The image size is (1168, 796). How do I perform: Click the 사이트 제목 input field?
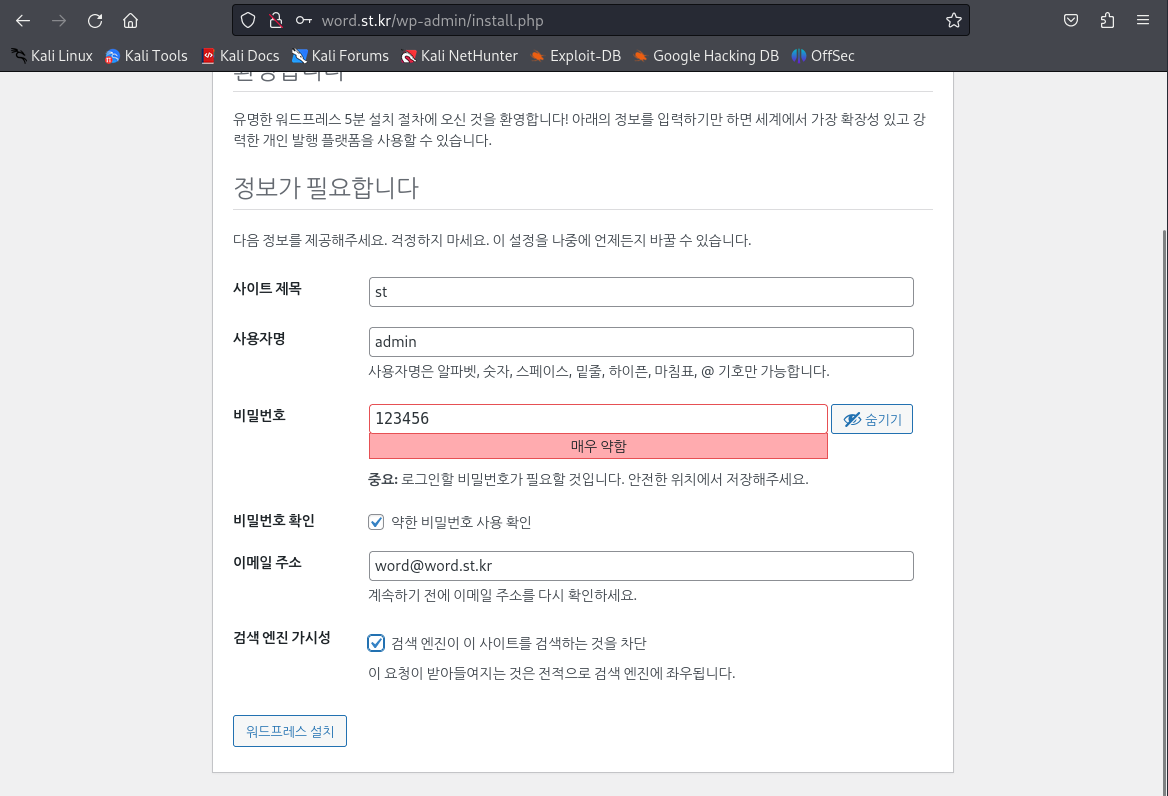pyautogui.click(x=641, y=292)
